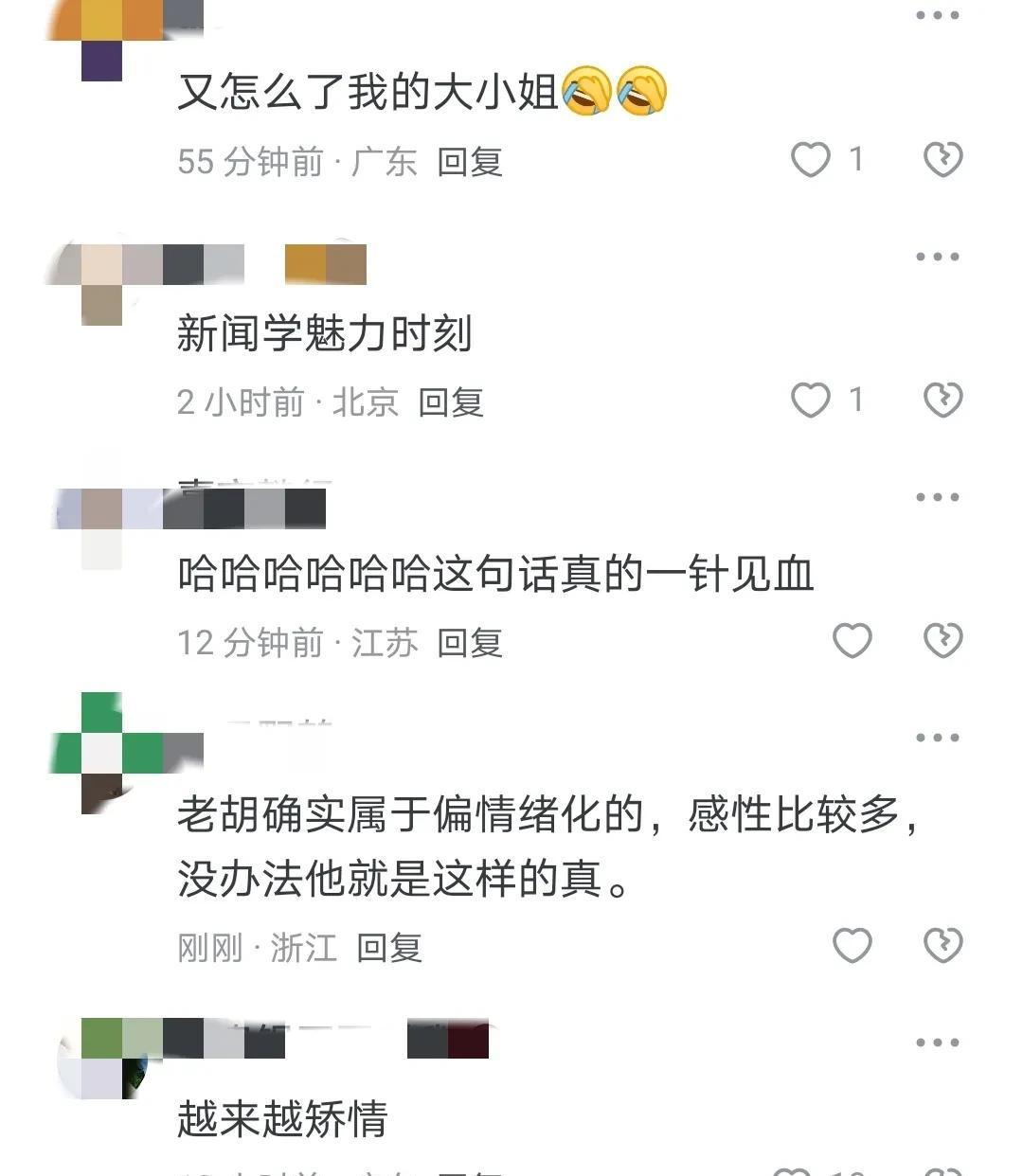Reply to the 55 分钟前 广东 comment

470,161
